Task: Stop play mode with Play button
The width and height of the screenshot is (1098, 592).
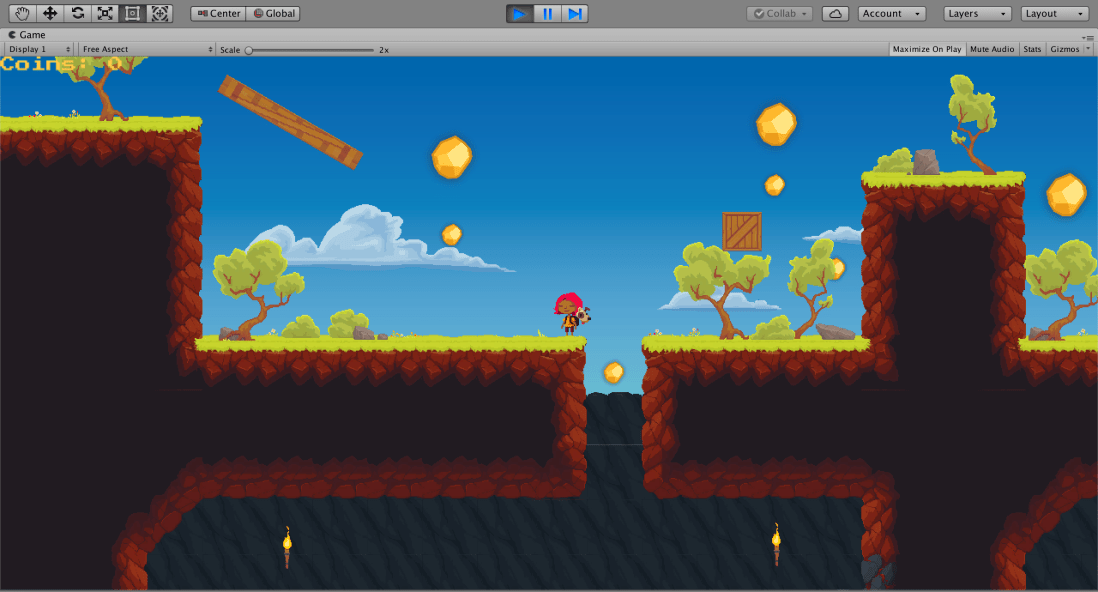Action: coord(519,14)
